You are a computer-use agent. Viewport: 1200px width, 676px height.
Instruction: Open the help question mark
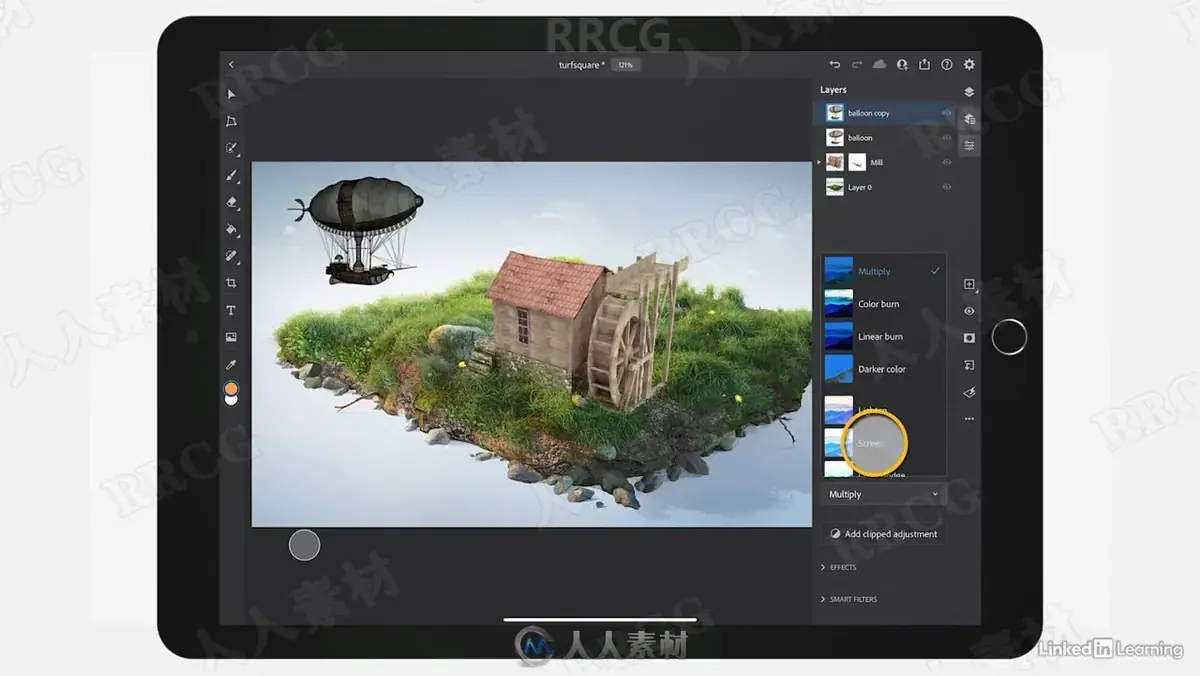pyautogui.click(x=947, y=65)
